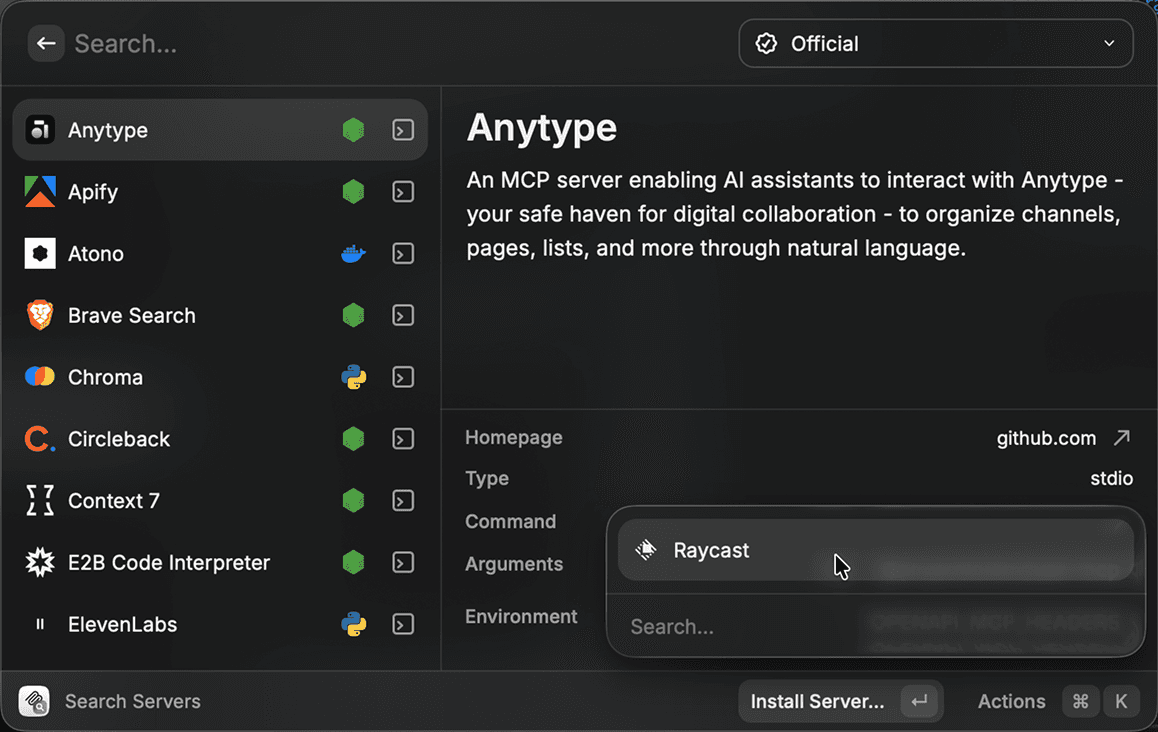Screen dimensions: 1158x732
Task: Click the E2B star logo icon
Action: tap(40, 563)
